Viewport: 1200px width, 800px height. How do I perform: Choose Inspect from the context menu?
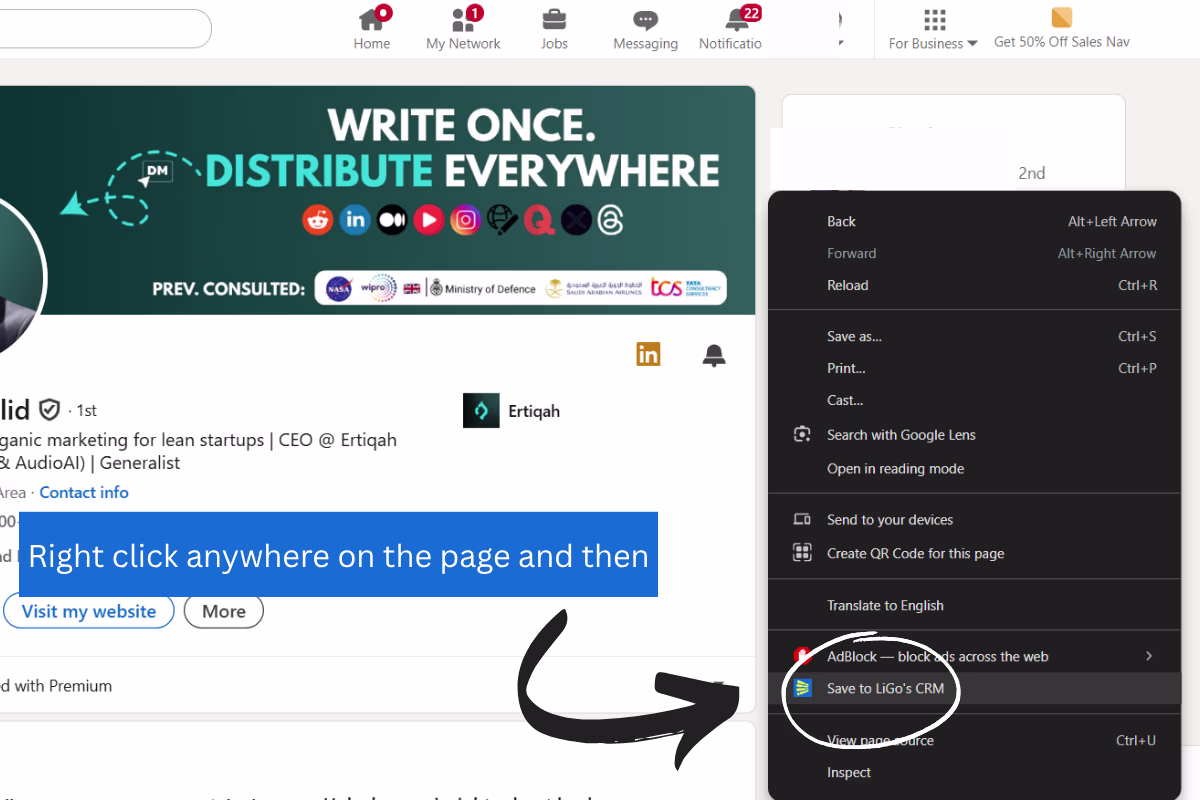[x=848, y=772]
